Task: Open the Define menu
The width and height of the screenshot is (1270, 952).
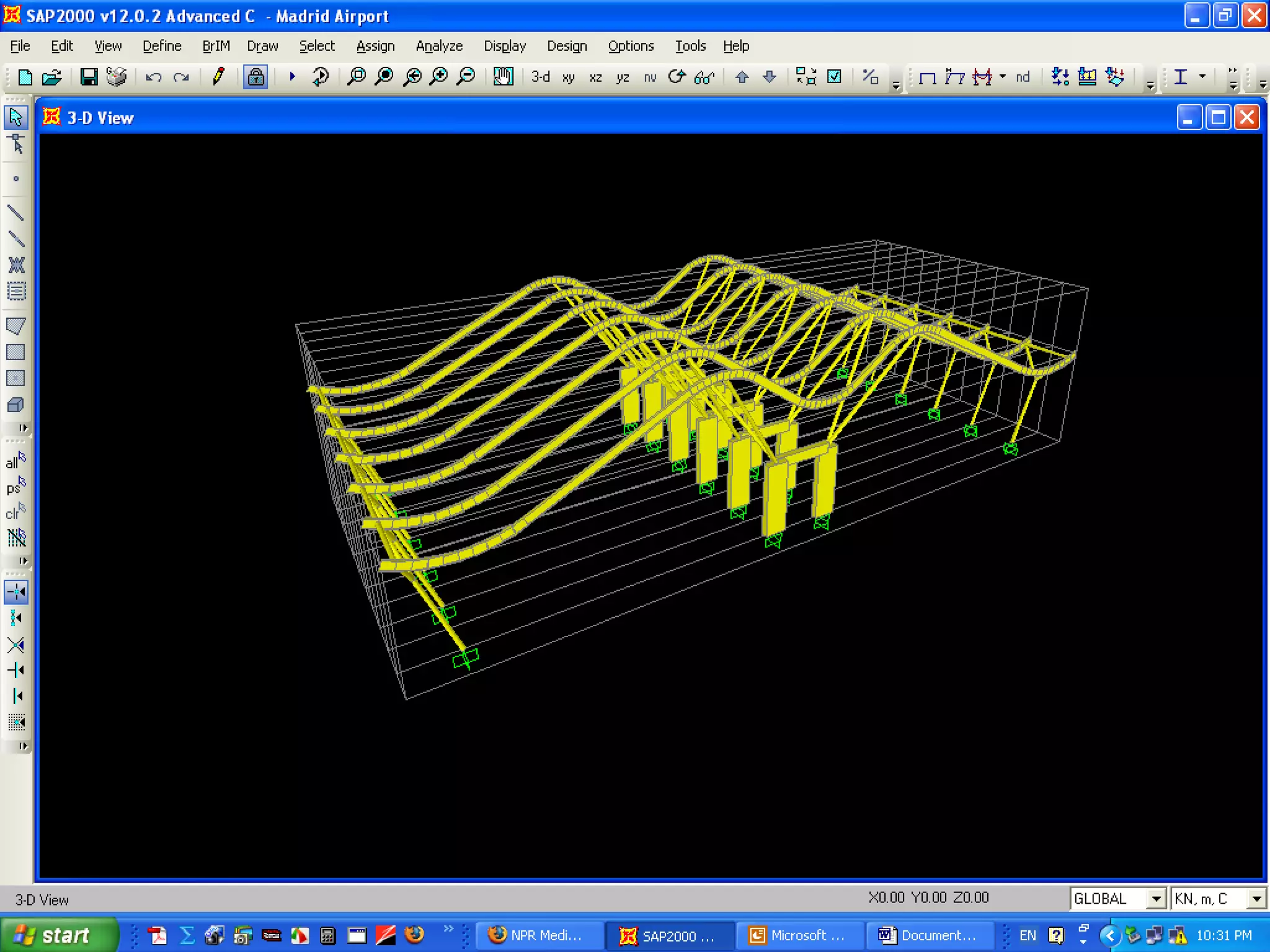Action: (x=162, y=46)
